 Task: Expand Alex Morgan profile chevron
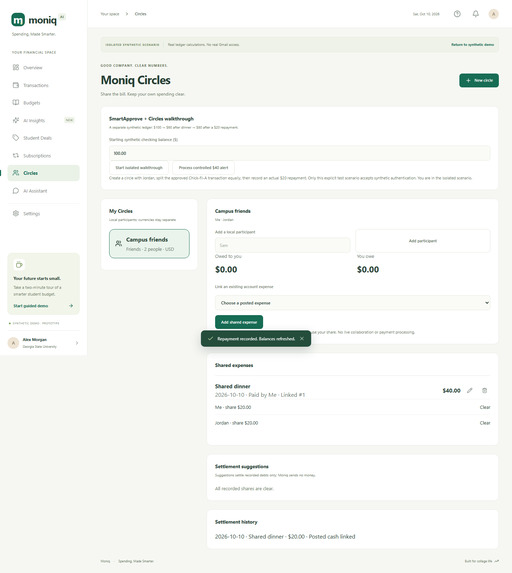click(x=77, y=343)
